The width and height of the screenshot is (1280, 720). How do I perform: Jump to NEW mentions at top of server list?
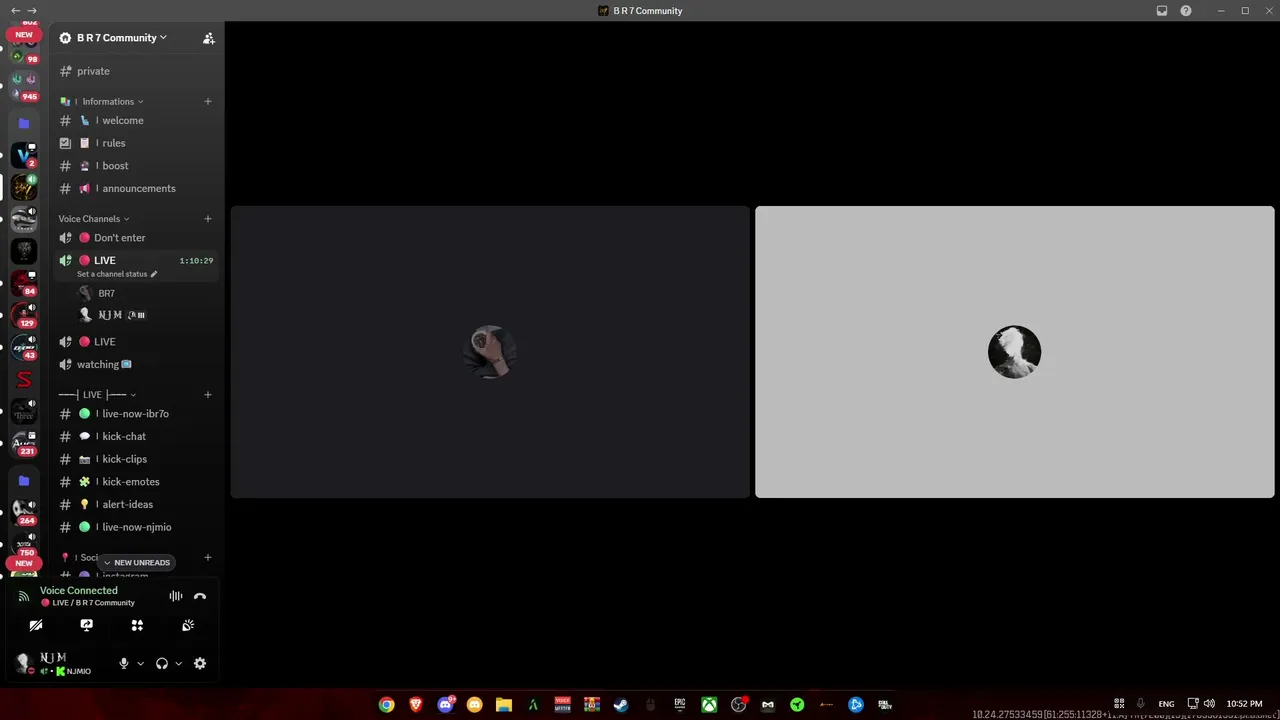(24, 34)
